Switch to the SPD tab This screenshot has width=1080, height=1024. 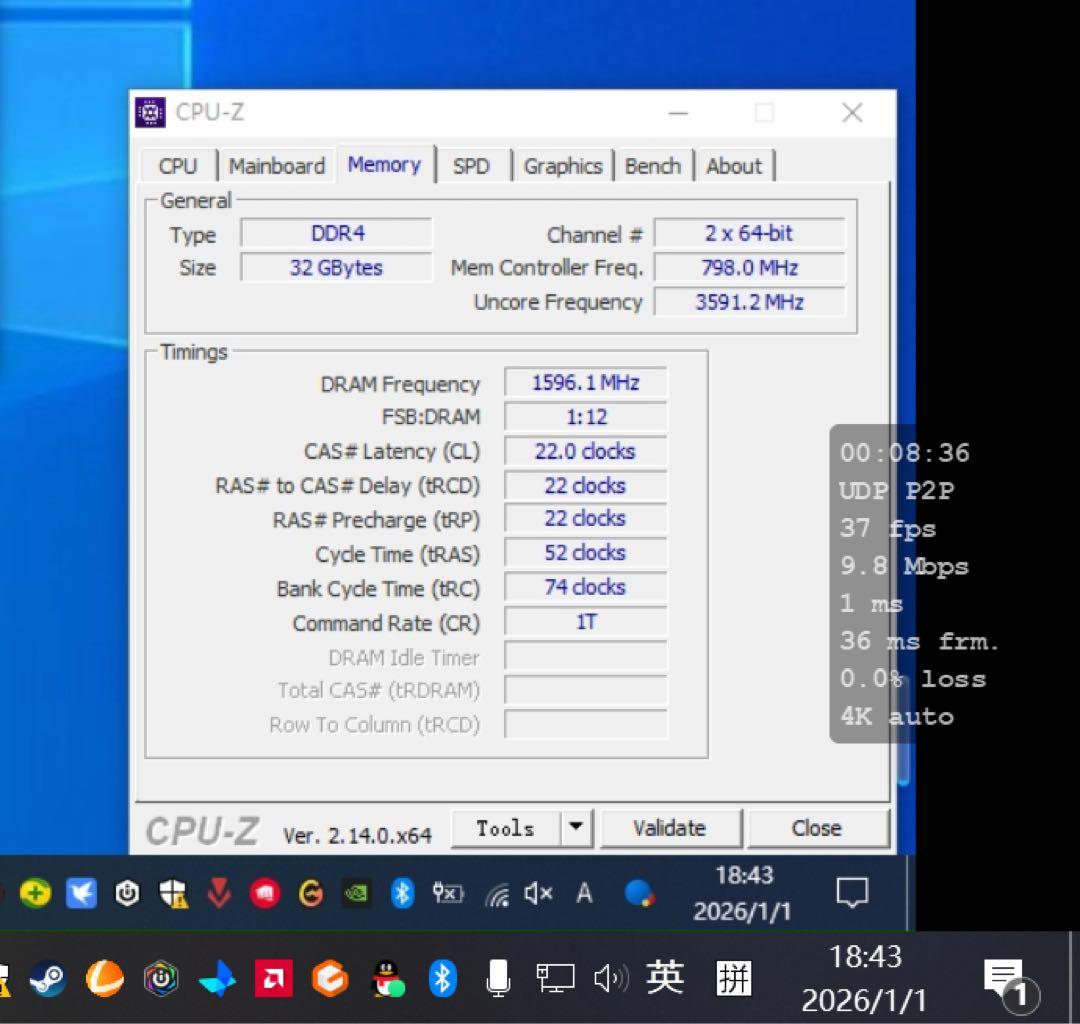tap(472, 165)
